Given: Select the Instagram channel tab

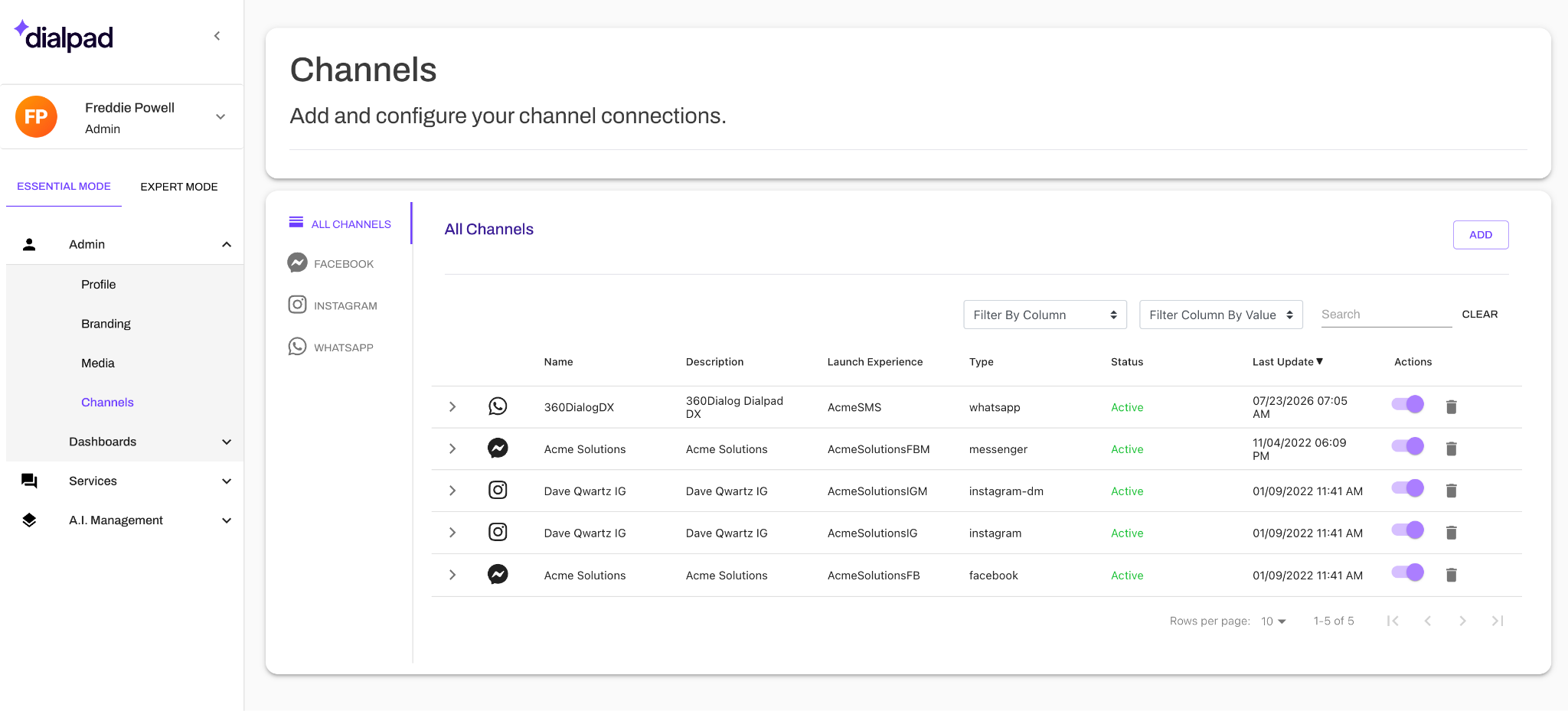Looking at the screenshot, I should 332,305.
